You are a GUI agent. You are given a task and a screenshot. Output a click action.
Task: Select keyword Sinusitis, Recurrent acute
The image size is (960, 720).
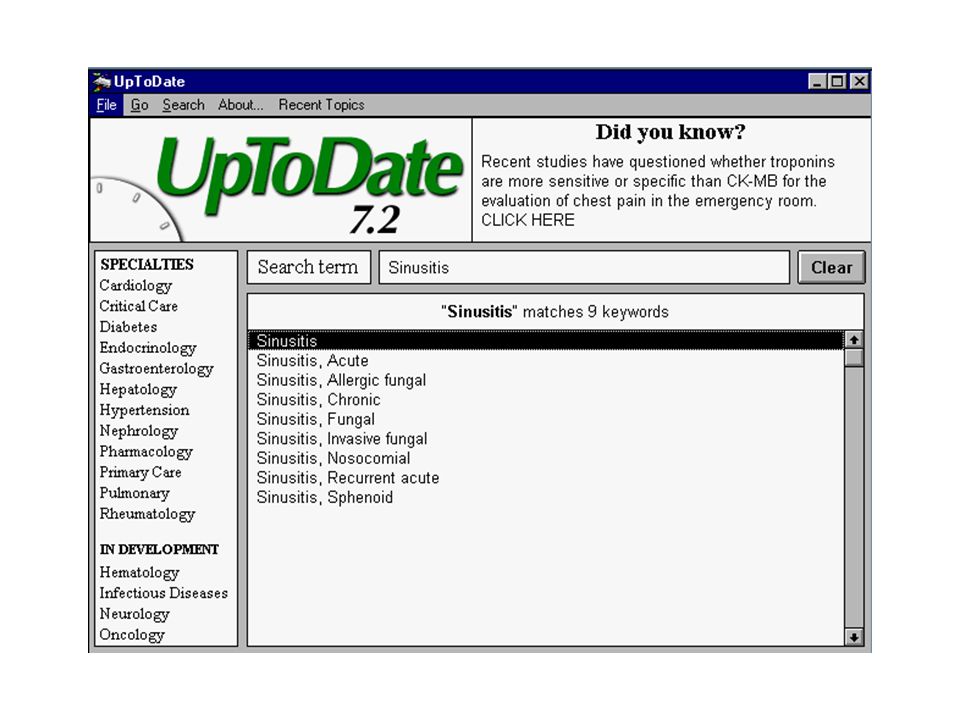[x=348, y=478]
